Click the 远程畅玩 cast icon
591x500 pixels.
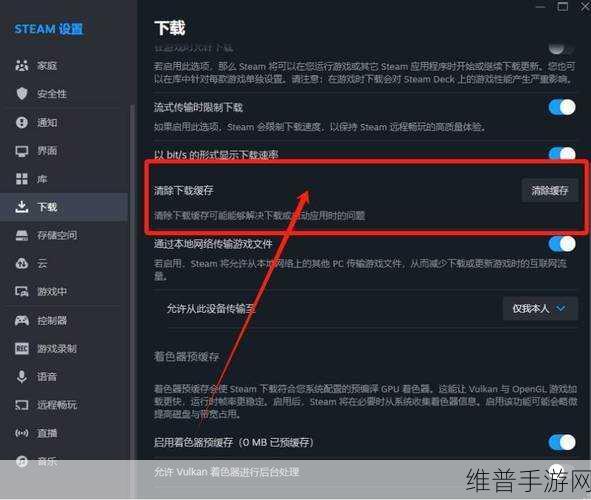22,405
